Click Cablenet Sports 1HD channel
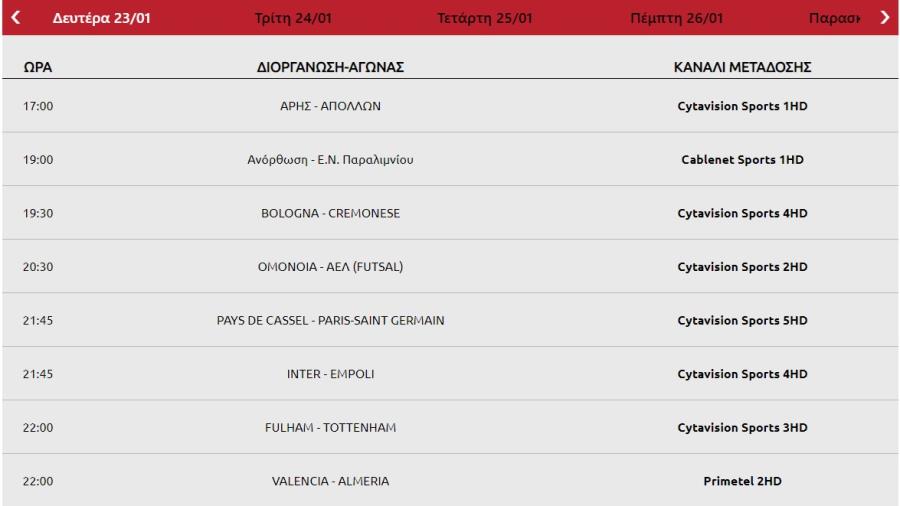900x506 pixels. (x=742, y=159)
